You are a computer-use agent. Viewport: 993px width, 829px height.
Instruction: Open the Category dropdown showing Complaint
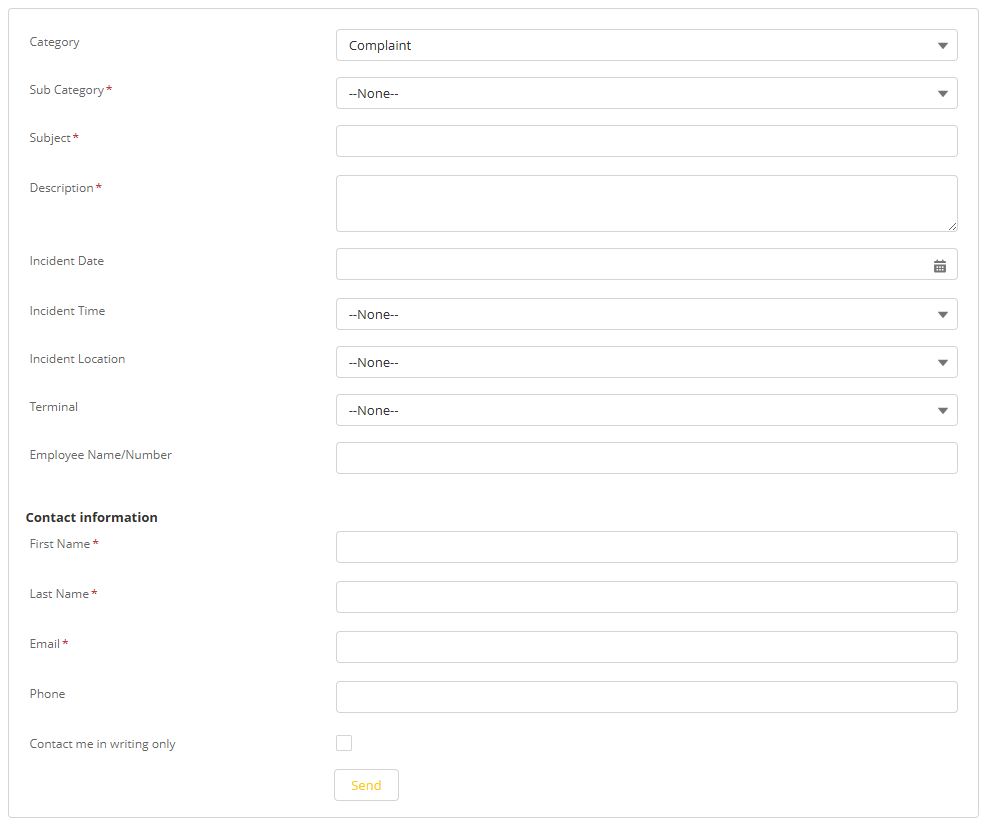click(x=646, y=46)
